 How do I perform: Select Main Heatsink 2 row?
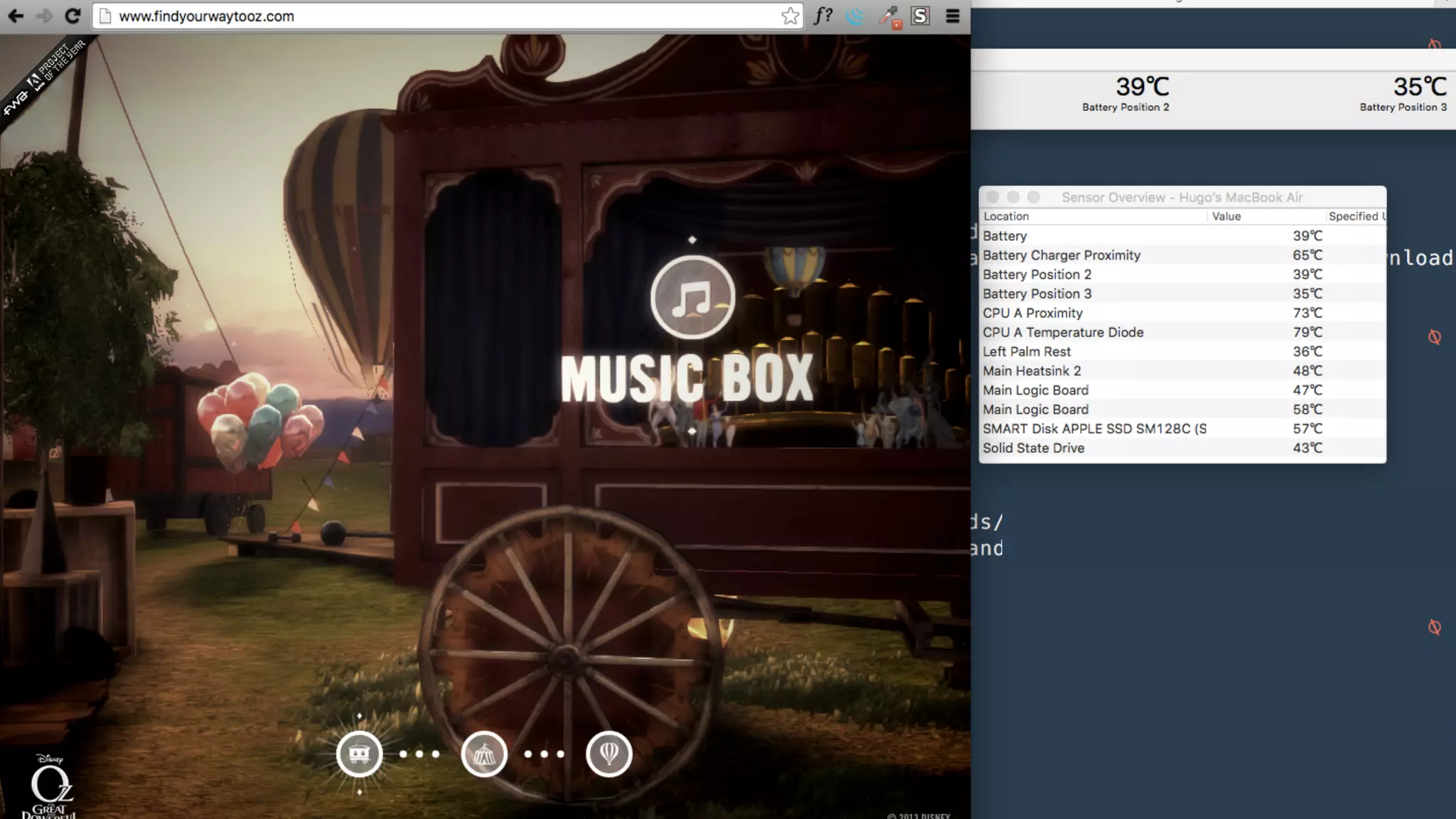coord(1182,370)
